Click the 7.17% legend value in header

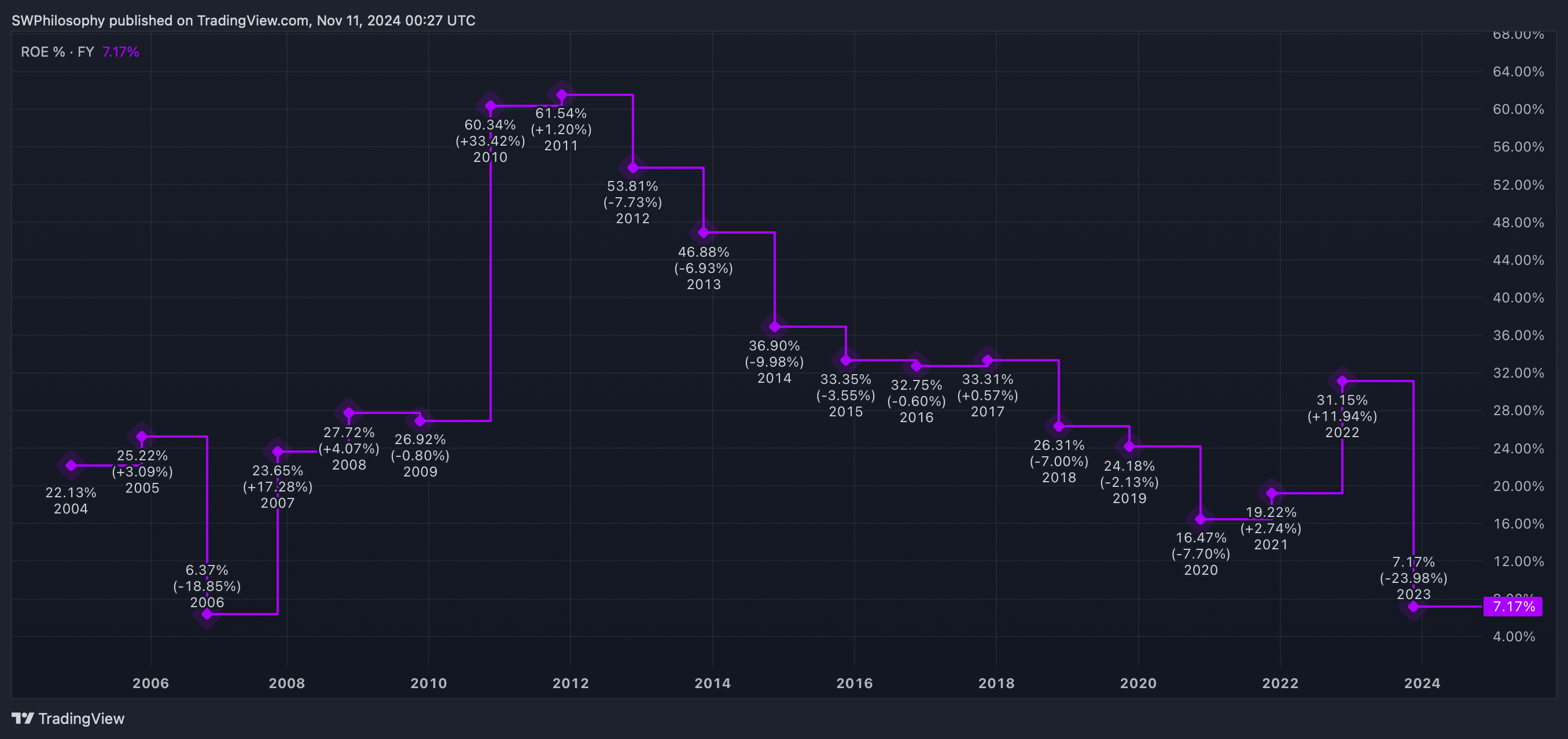(120, 51)
